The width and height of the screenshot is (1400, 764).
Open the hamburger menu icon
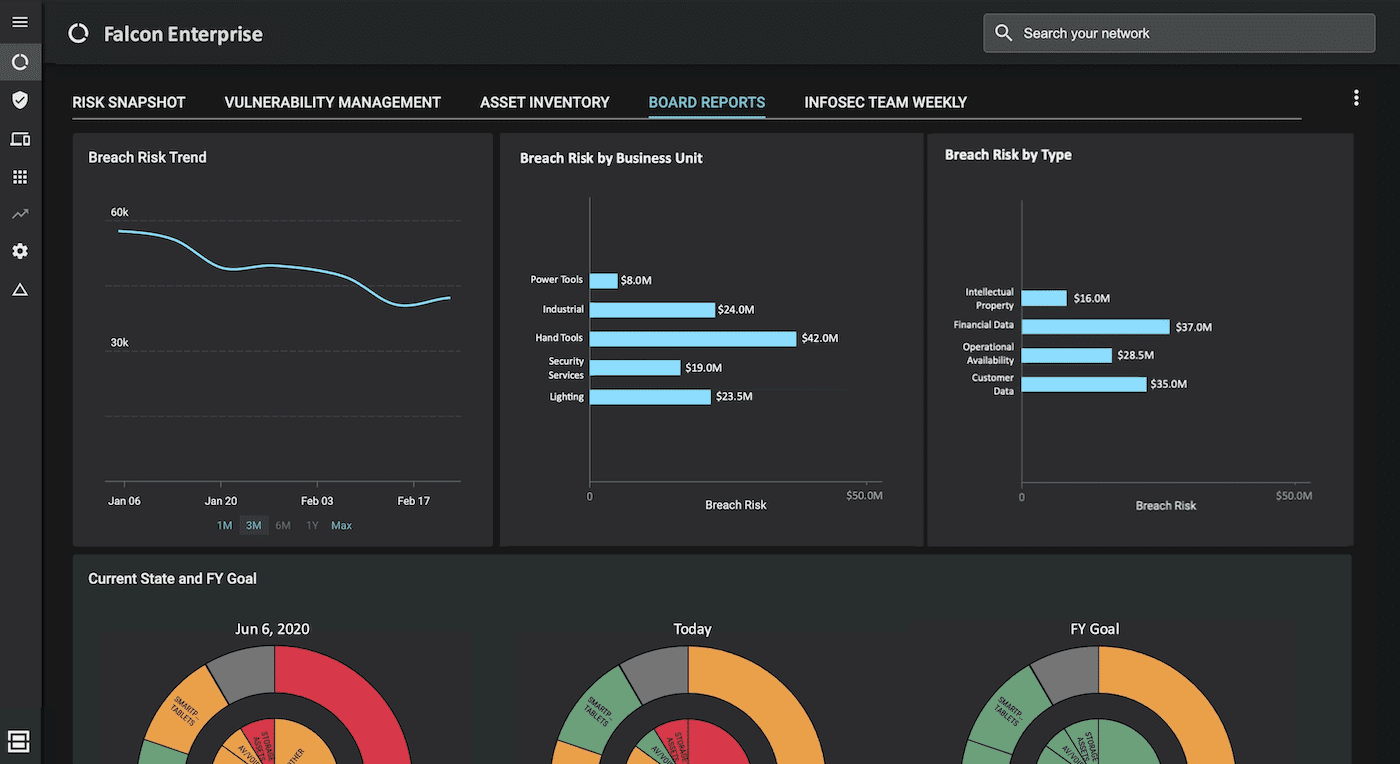pyautogui.click(x=20, y=22)
